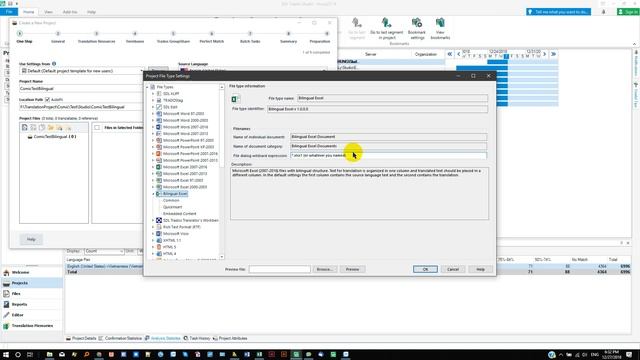Click the Microsoft Excel 2007-2016 icon

[159, 167]
